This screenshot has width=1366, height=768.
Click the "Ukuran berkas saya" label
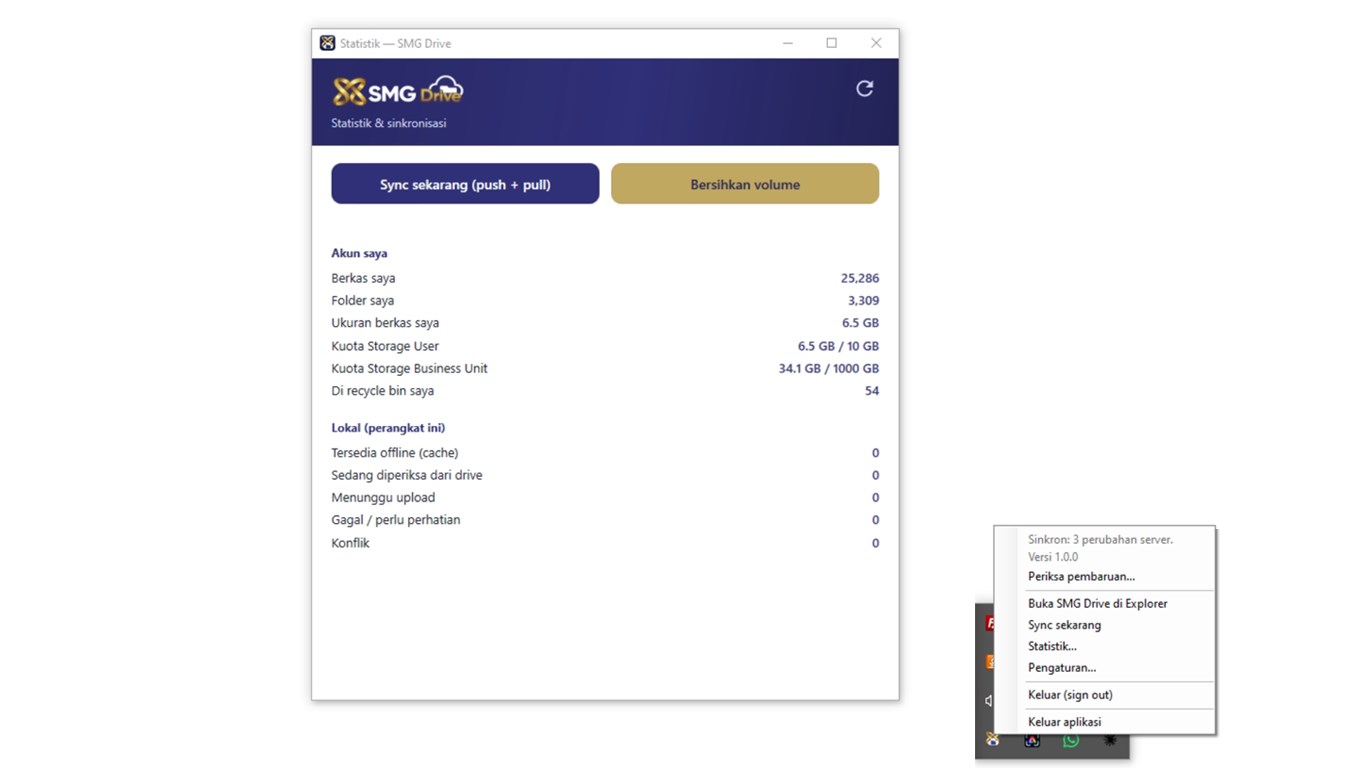(385, 323)
